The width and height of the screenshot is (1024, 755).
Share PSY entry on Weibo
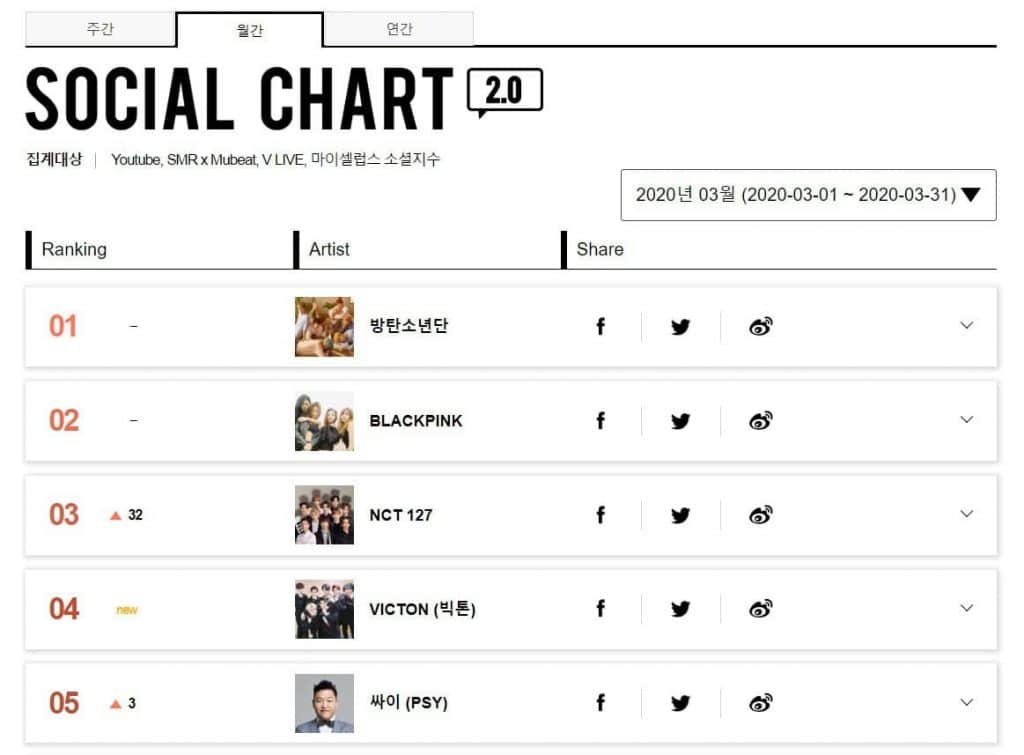tap(761, 703)
